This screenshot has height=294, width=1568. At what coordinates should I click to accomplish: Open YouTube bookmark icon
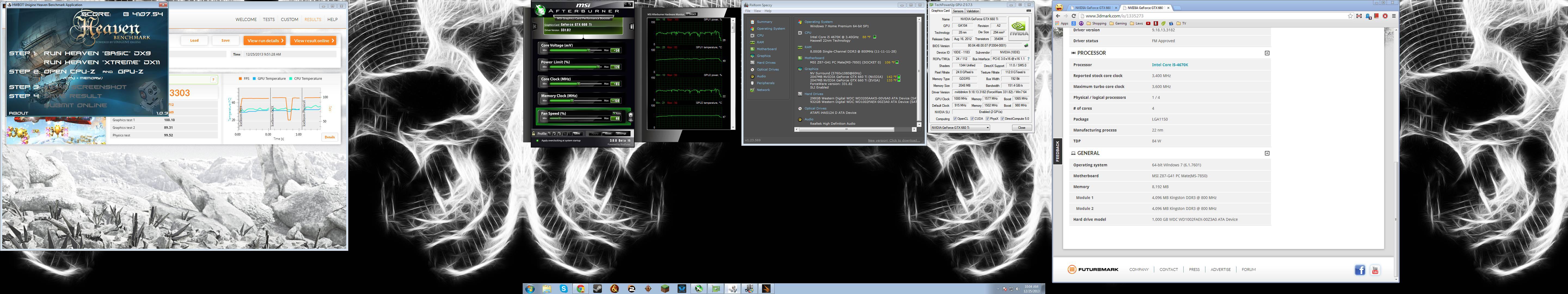(x=1148, y=24)
